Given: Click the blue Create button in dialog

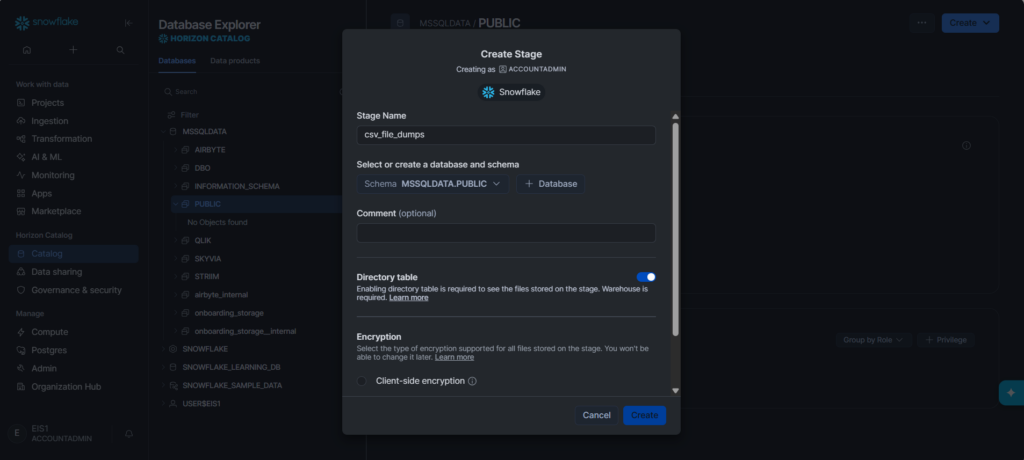Looking at the screenshot, I should pyautogui.click(x=644, y=416).
